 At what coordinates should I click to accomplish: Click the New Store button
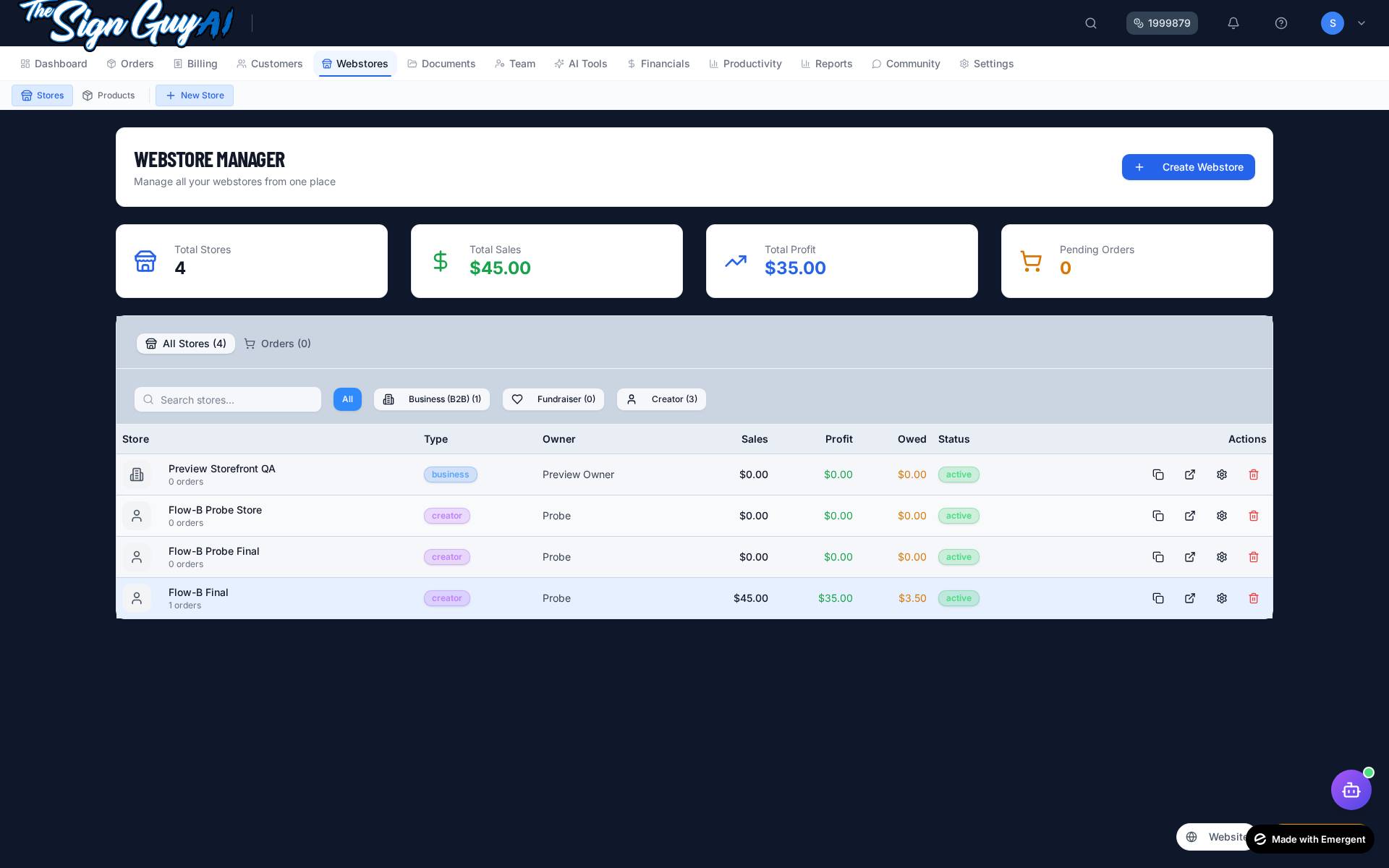(x=195, y=95)
